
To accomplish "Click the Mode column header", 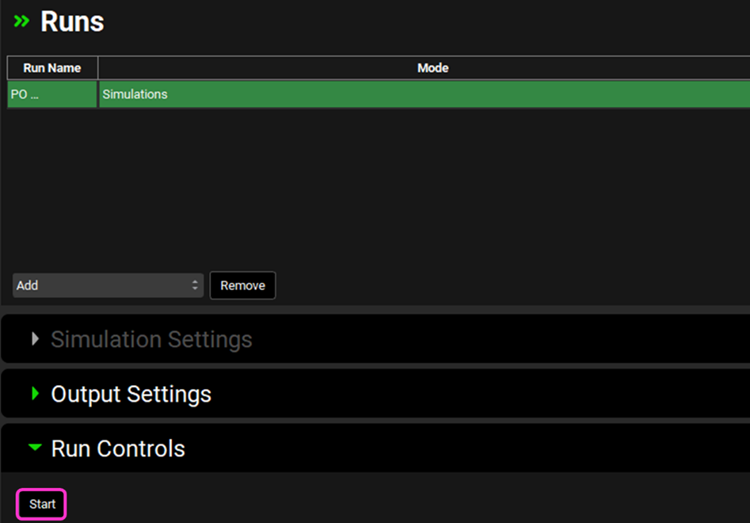I will tap(432, 68).
